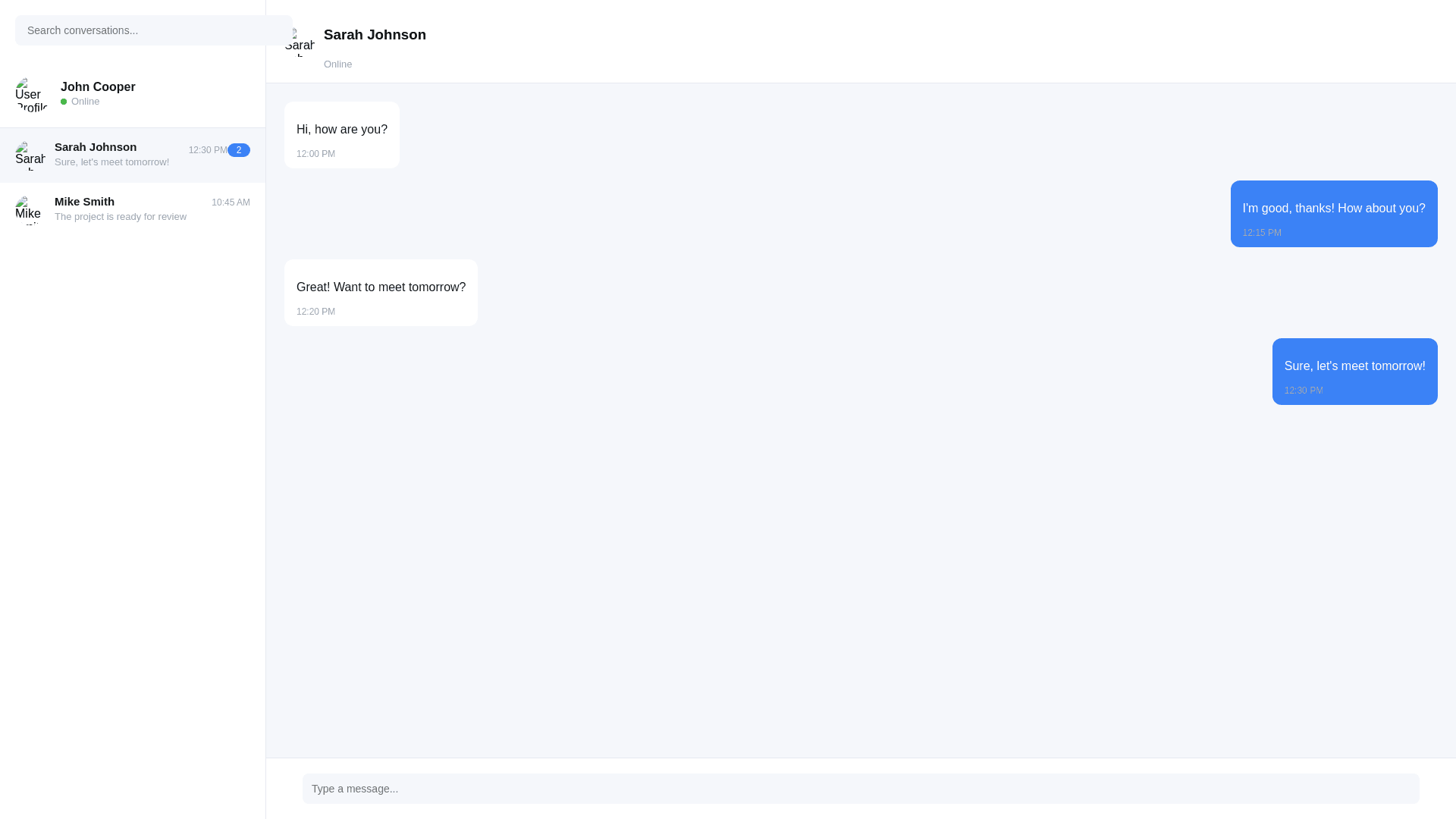Click Sarah Johnson's avatar in conversation list
The image size is (1456, 819).
(x=30, y=155)
